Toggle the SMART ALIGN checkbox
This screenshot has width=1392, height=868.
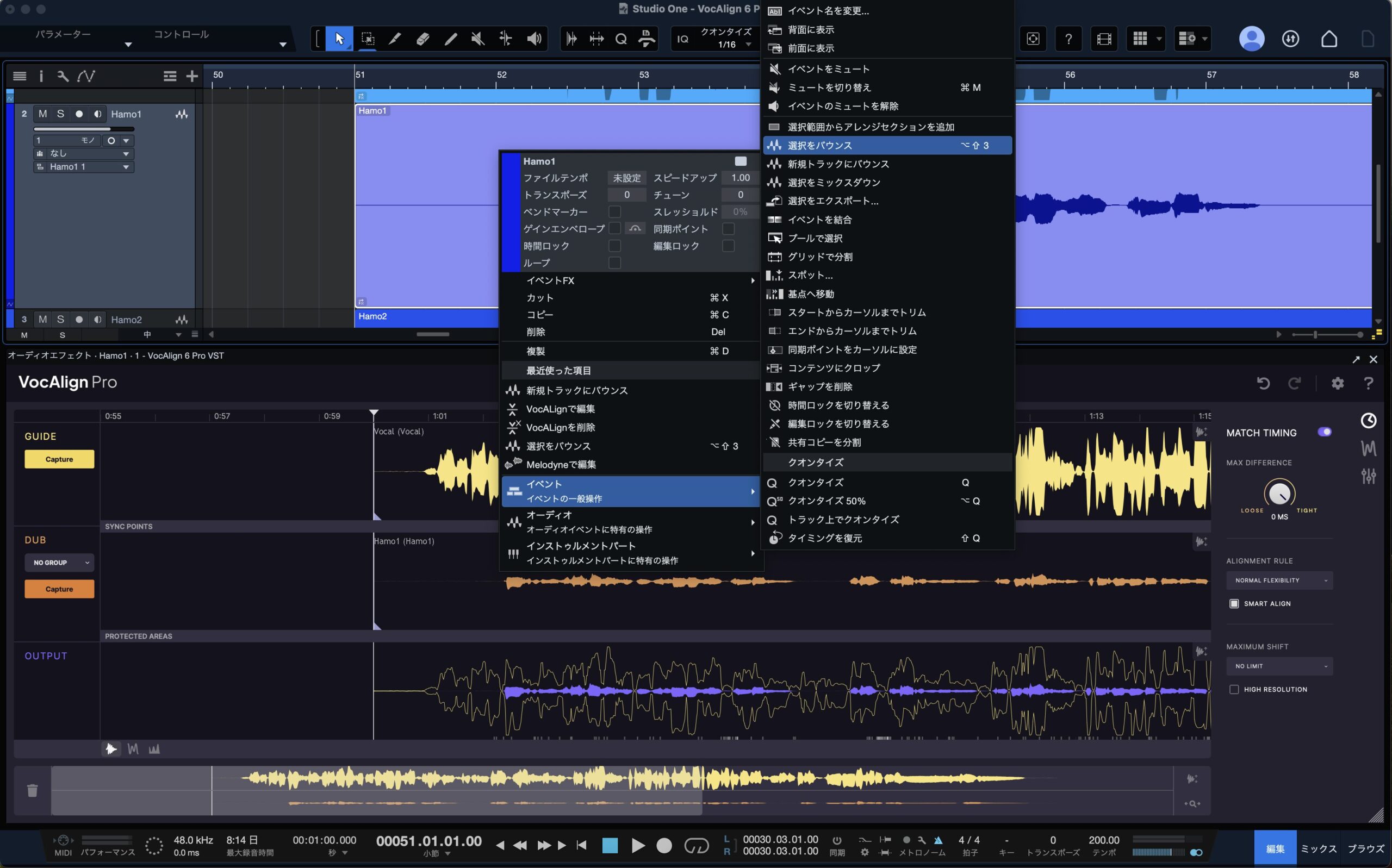pyautogui.click(x=1234, y=603)
